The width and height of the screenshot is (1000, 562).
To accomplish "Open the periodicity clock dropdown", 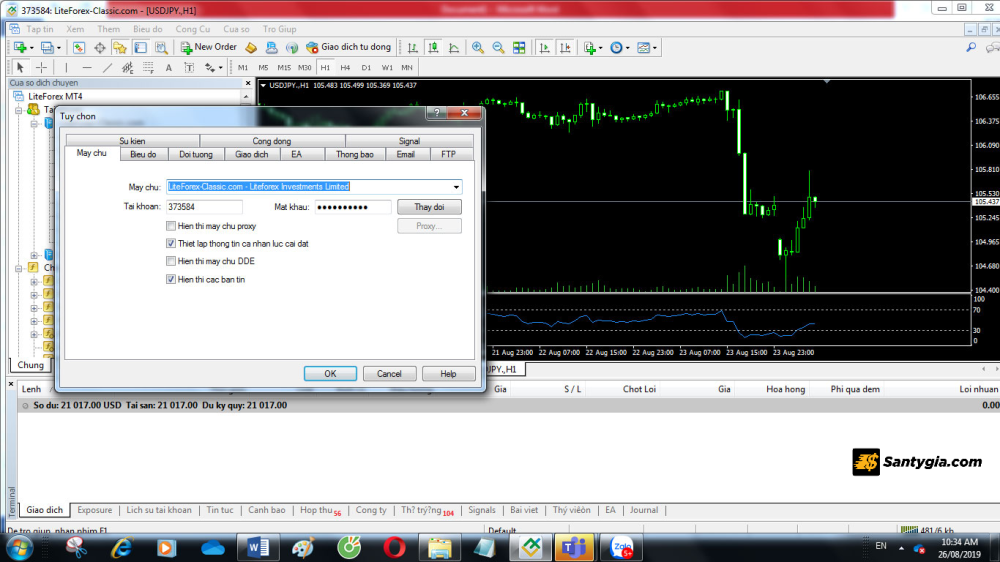I will 619,47.
